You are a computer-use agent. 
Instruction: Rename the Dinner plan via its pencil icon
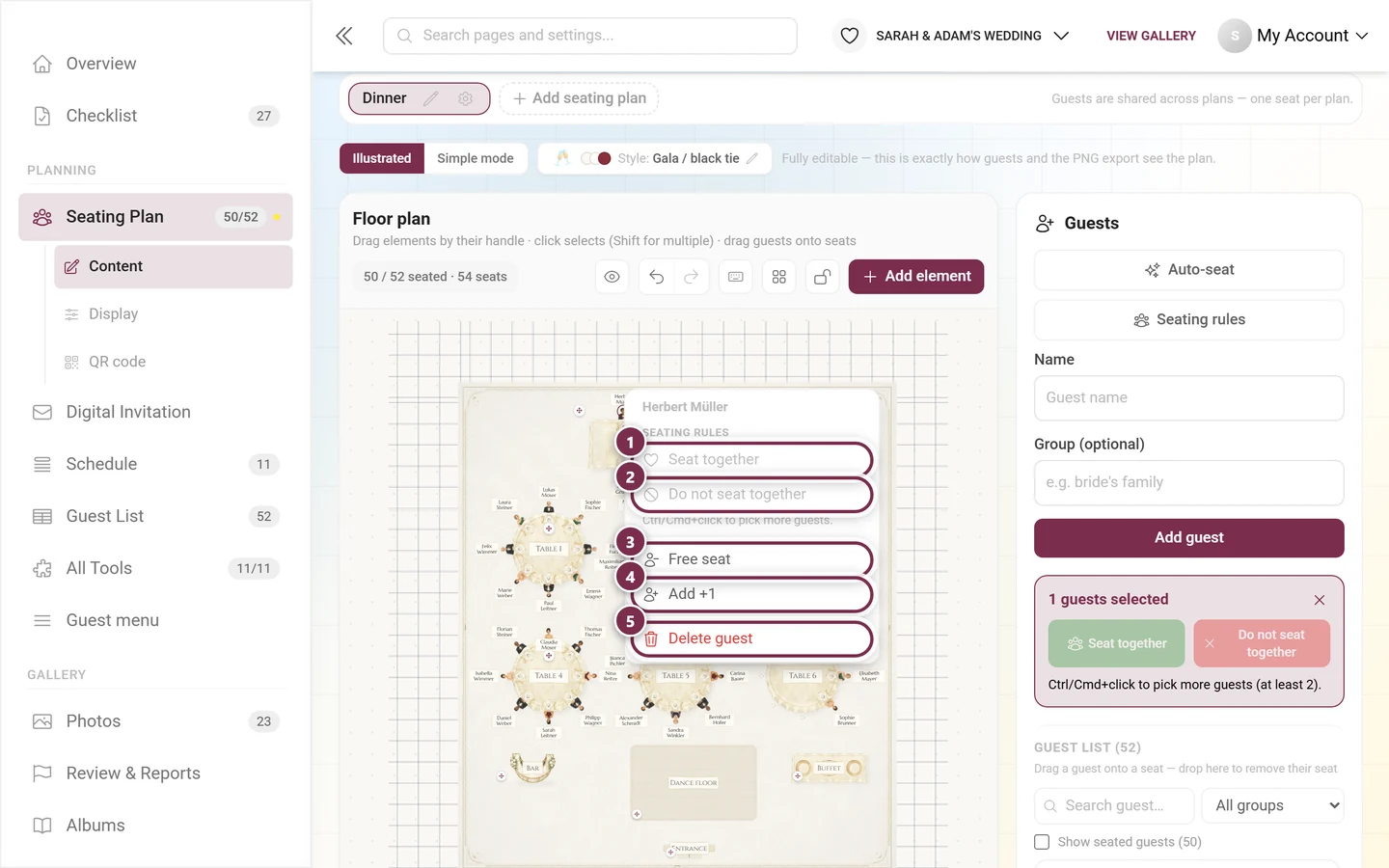[x=431, y=98]
